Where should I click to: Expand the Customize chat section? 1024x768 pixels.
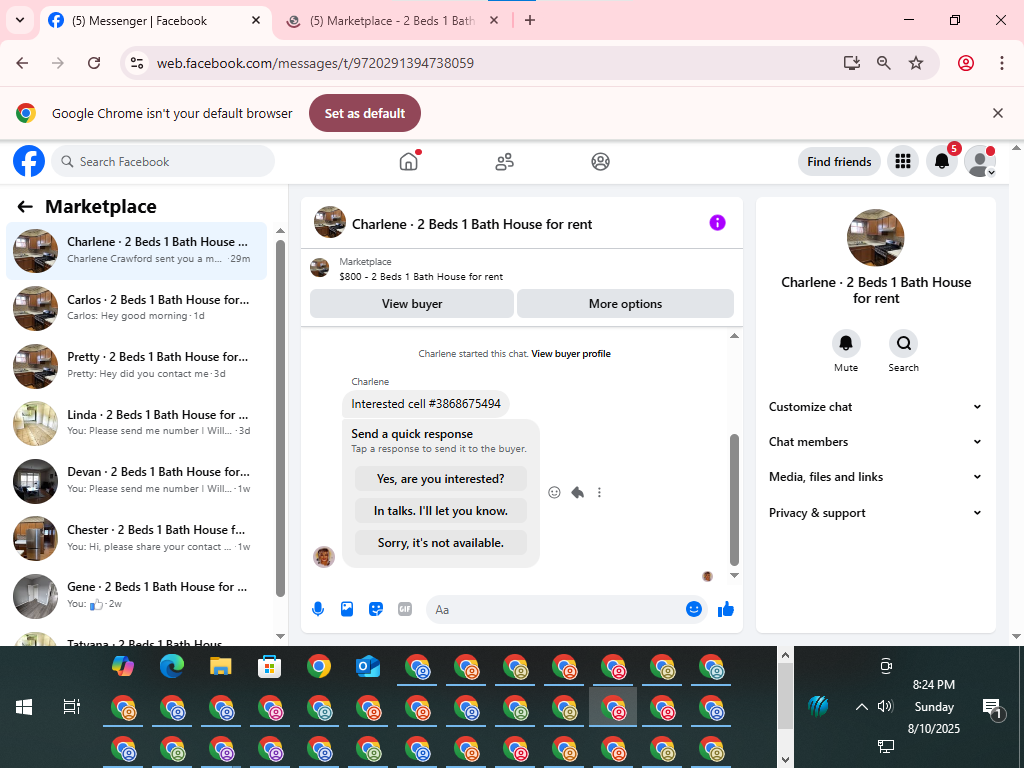coord(875,407)
